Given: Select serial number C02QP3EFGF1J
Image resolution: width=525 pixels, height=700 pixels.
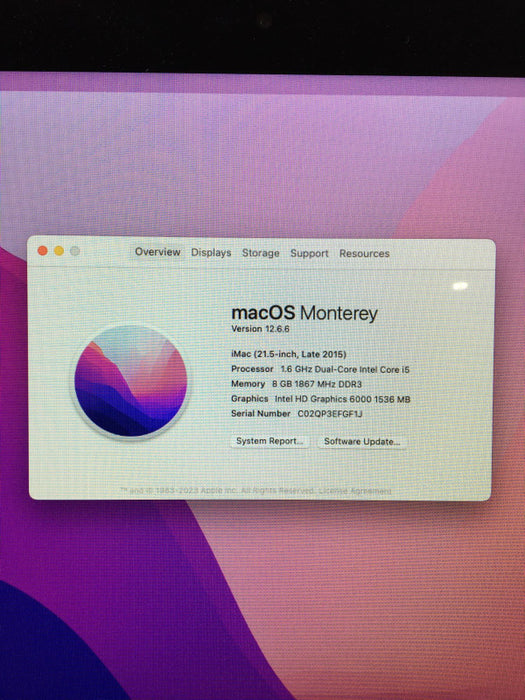Looking at the screenshot, I should (330, 414).
